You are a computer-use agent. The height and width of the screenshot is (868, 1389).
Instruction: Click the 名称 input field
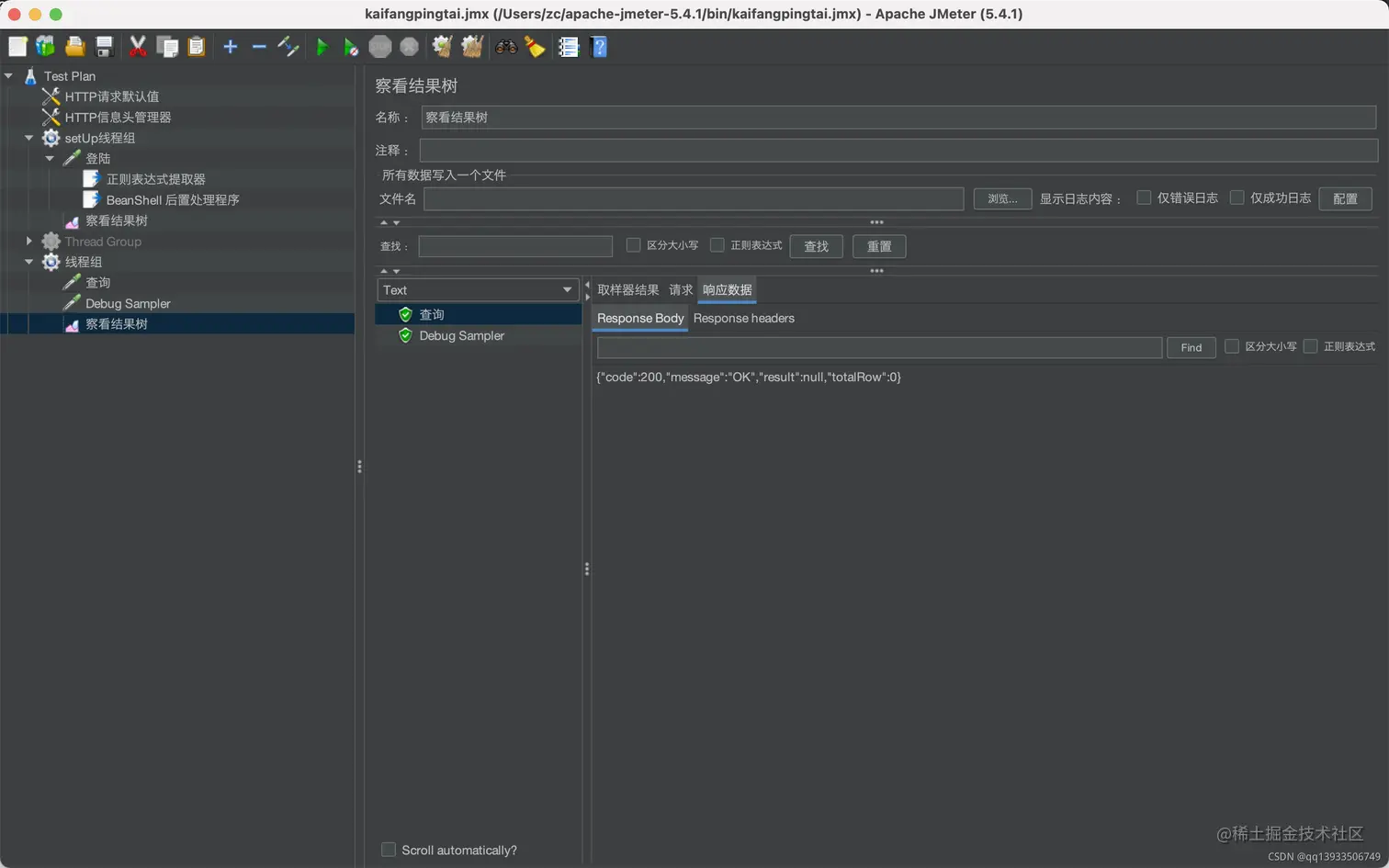898,118
